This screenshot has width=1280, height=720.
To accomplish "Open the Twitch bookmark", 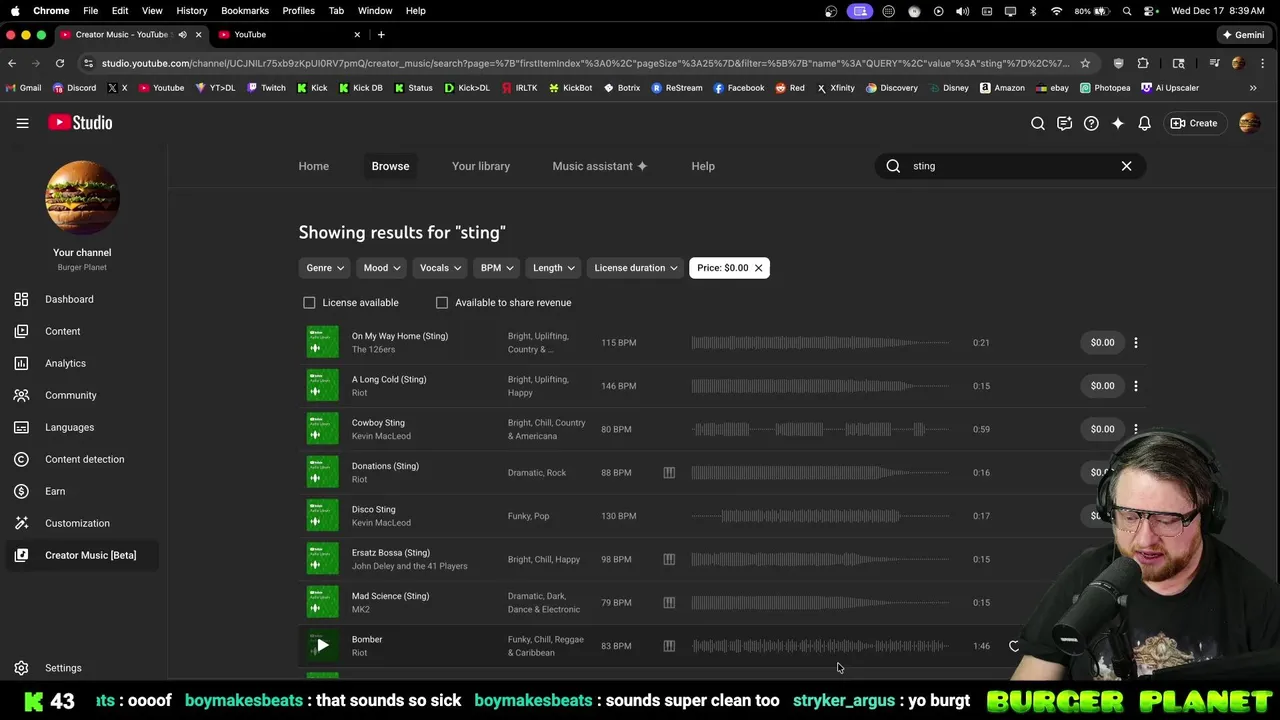I will (266, 88).
